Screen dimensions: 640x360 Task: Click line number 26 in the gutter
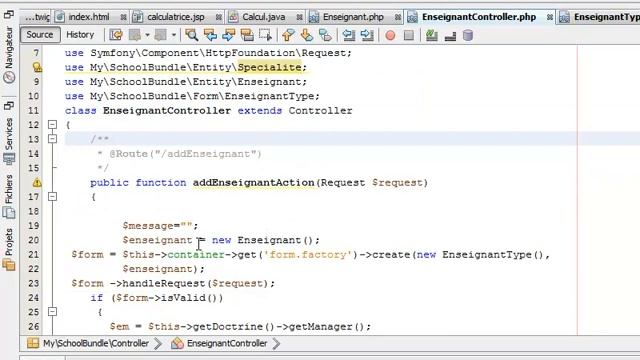pyautogui.click(x=33, y=327)
